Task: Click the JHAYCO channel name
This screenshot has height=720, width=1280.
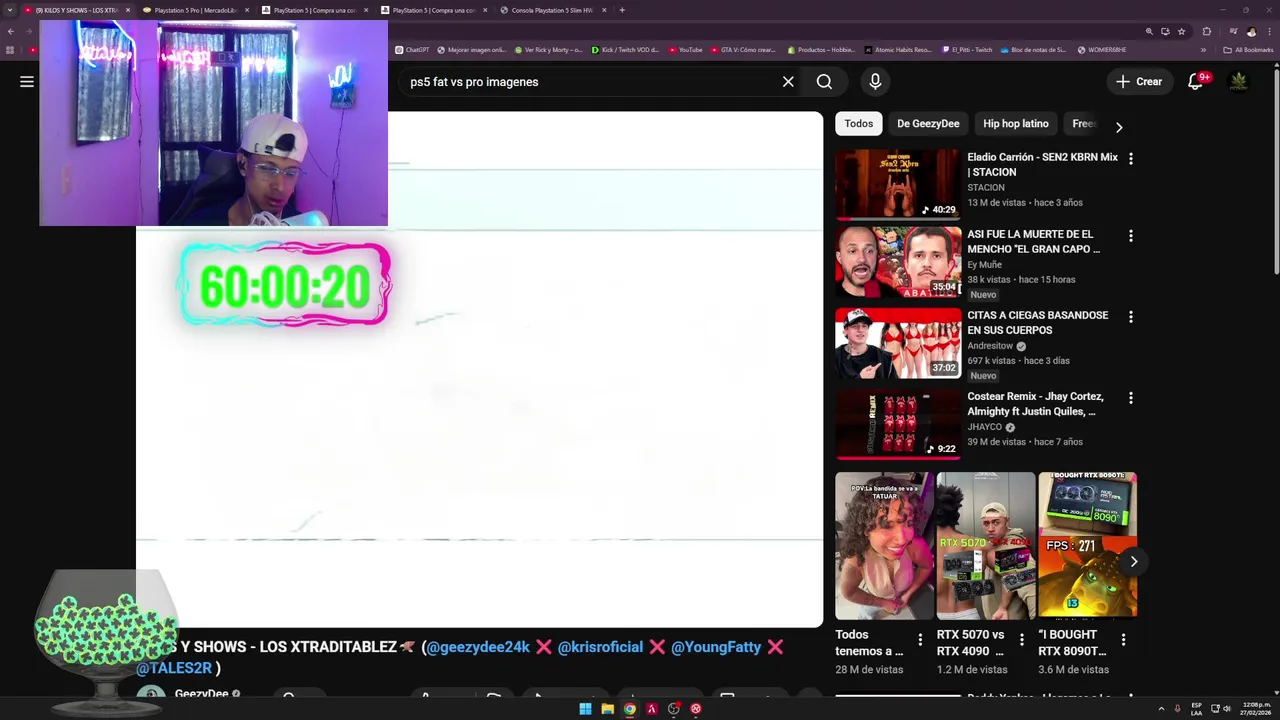Action: [x=985, y=427]
